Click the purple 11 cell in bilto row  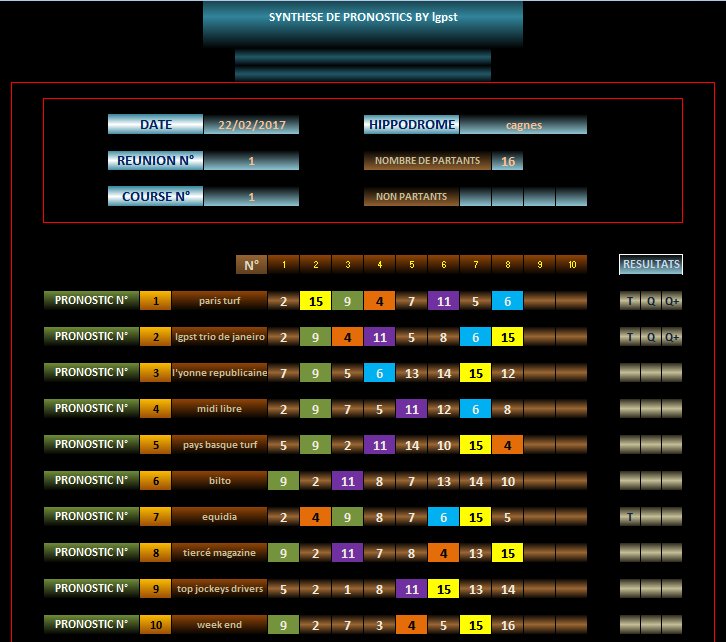tap(347, 481)
